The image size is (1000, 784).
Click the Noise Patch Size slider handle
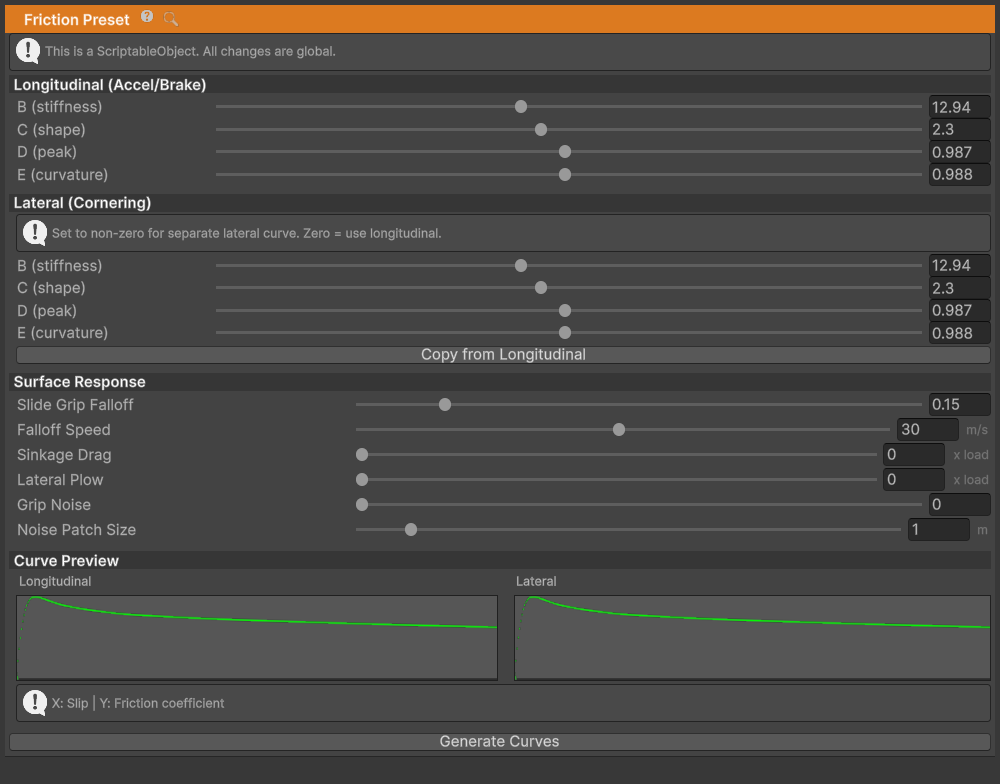click(x=411, y=529)
